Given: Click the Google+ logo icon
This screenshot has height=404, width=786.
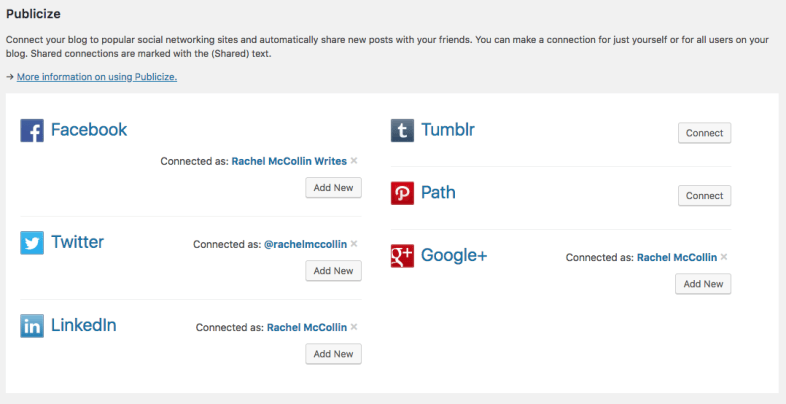Looking at the screenshot, I should 403,256.
